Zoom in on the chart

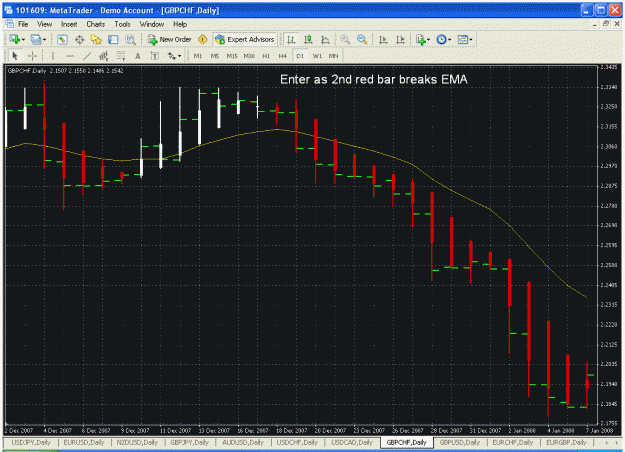pyautogui.click(x=345, y=39)
